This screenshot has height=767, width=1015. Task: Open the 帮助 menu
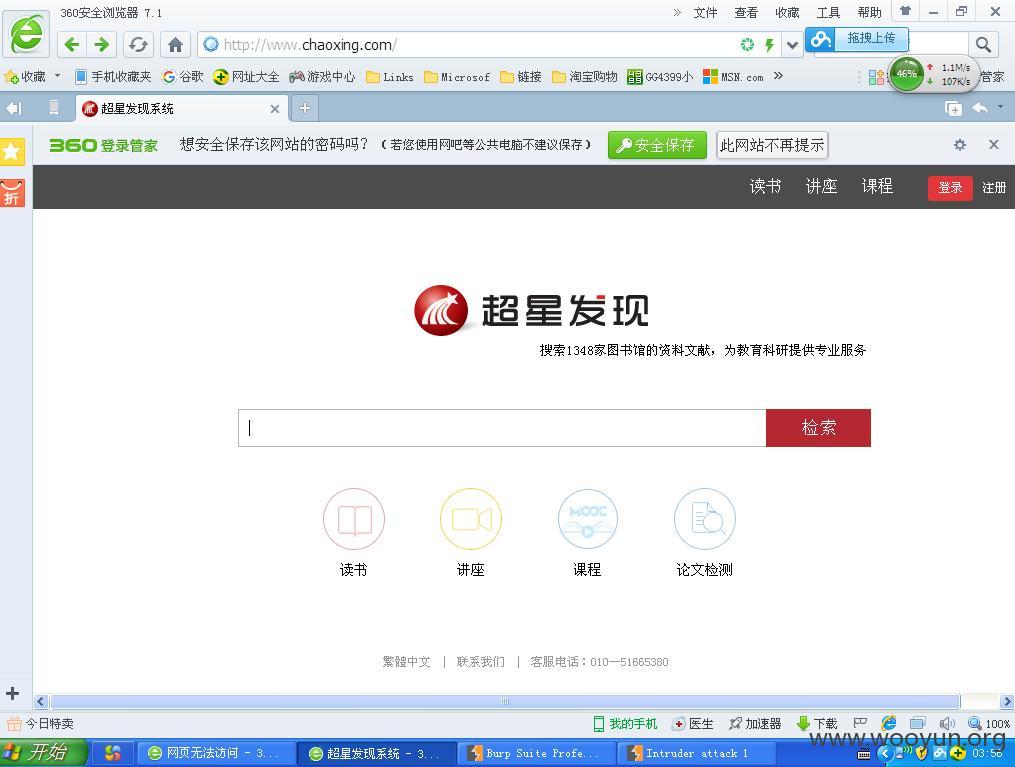[869, 12]
